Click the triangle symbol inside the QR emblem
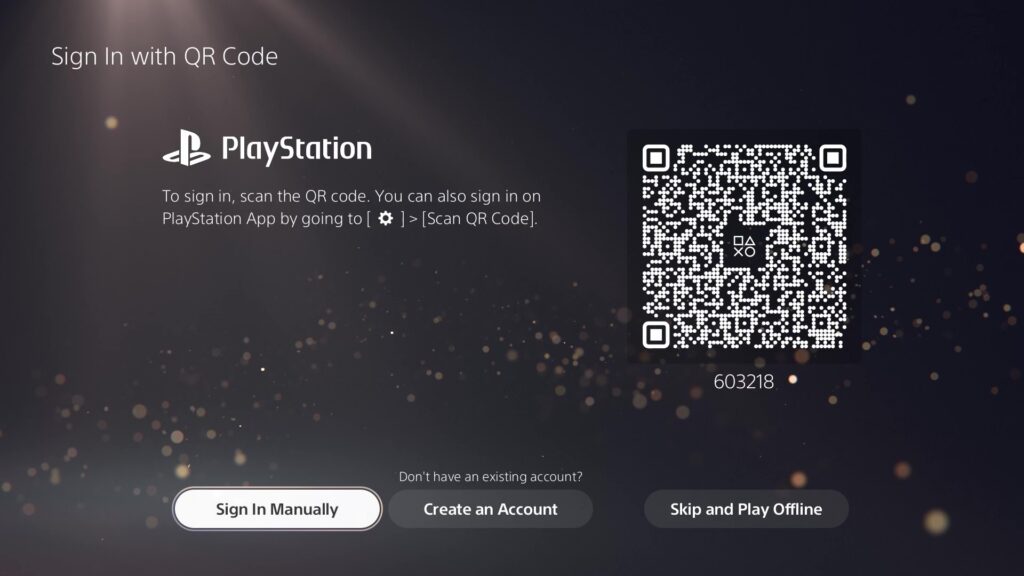Viewport: 1024px width, 576px height. tap(750, 241)
